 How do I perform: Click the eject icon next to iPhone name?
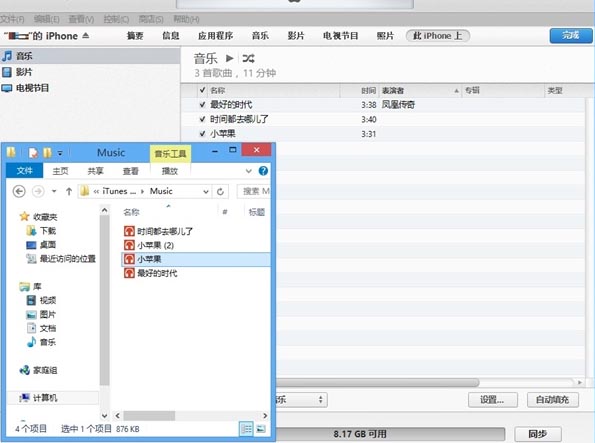[x=86, y=36]
